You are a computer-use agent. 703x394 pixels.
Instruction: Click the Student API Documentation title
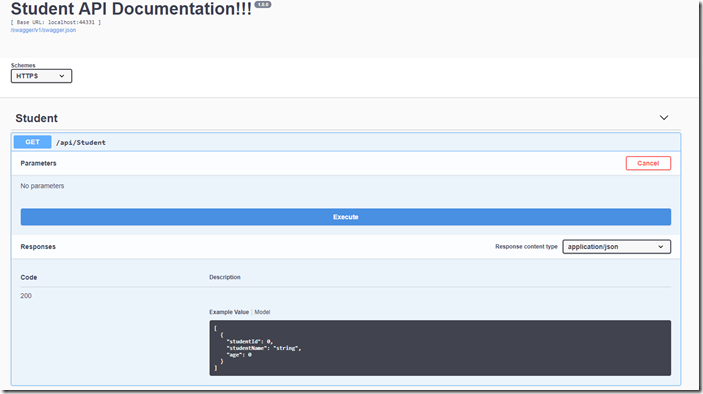point(131,9)
